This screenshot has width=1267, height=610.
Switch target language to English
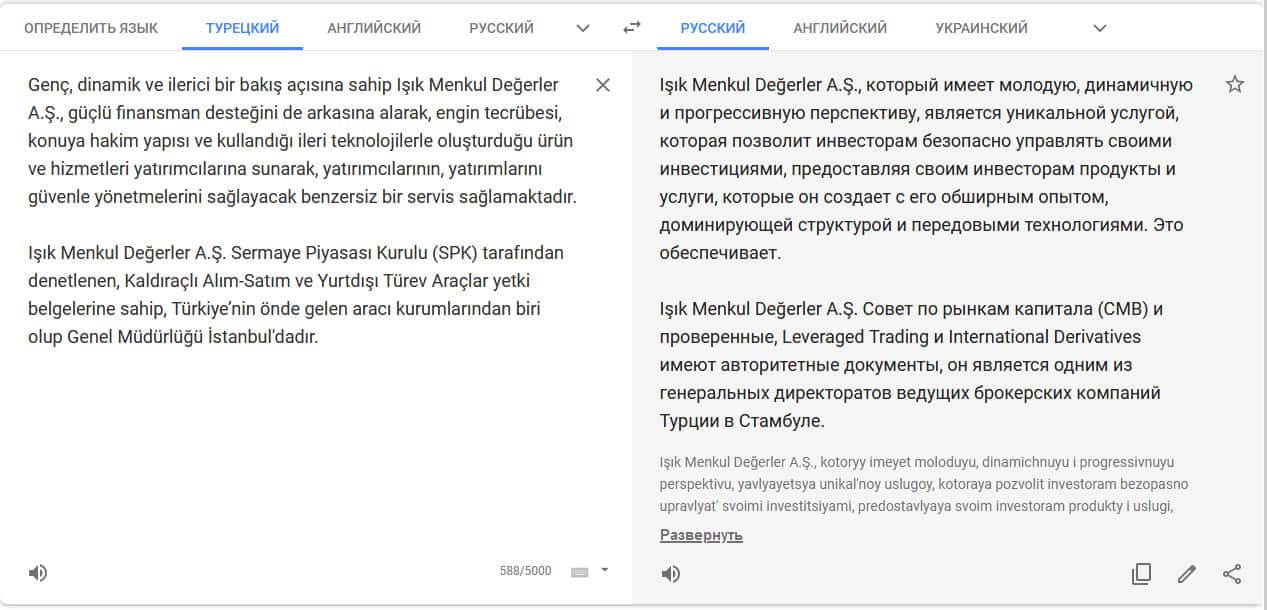(x=840, y=28)
